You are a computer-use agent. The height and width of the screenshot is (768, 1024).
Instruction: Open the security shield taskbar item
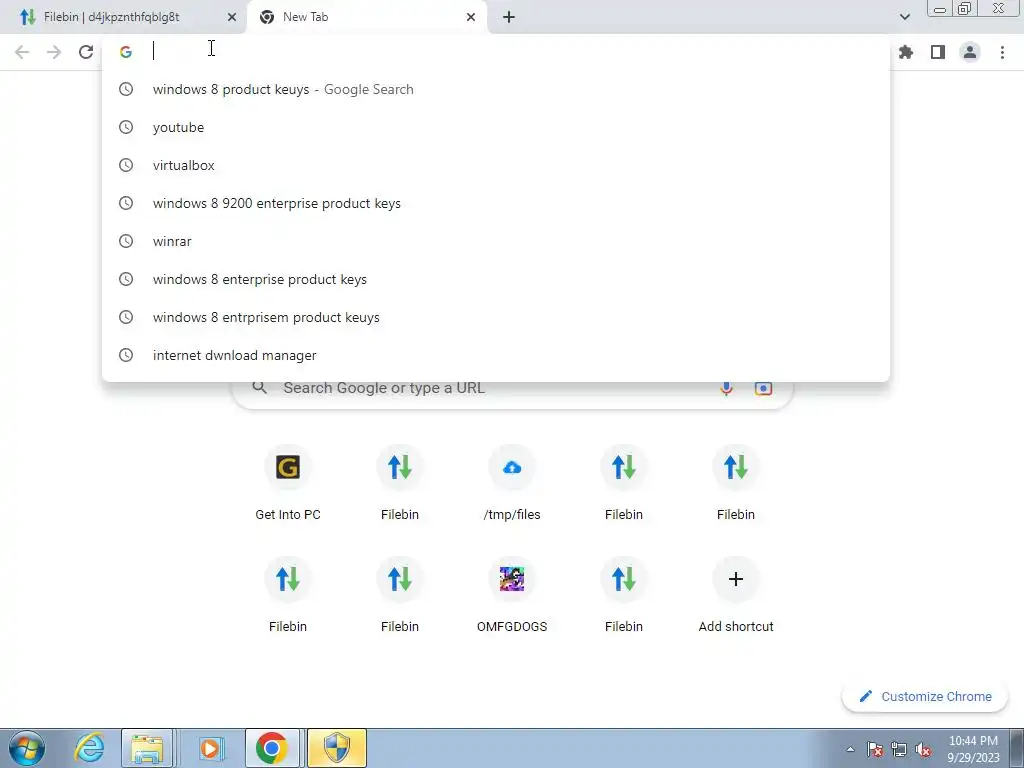[x=337, y=748]
